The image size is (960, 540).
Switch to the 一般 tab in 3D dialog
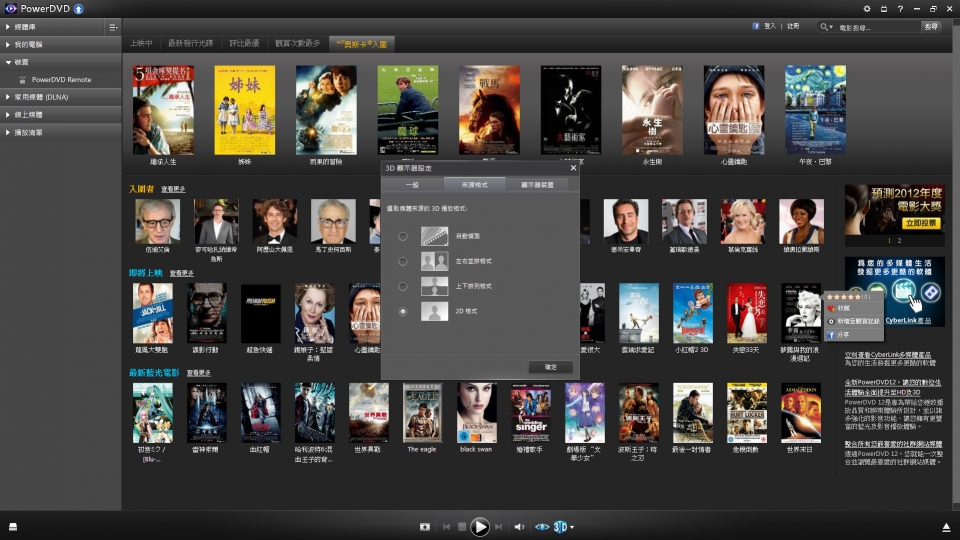[412, 185]
